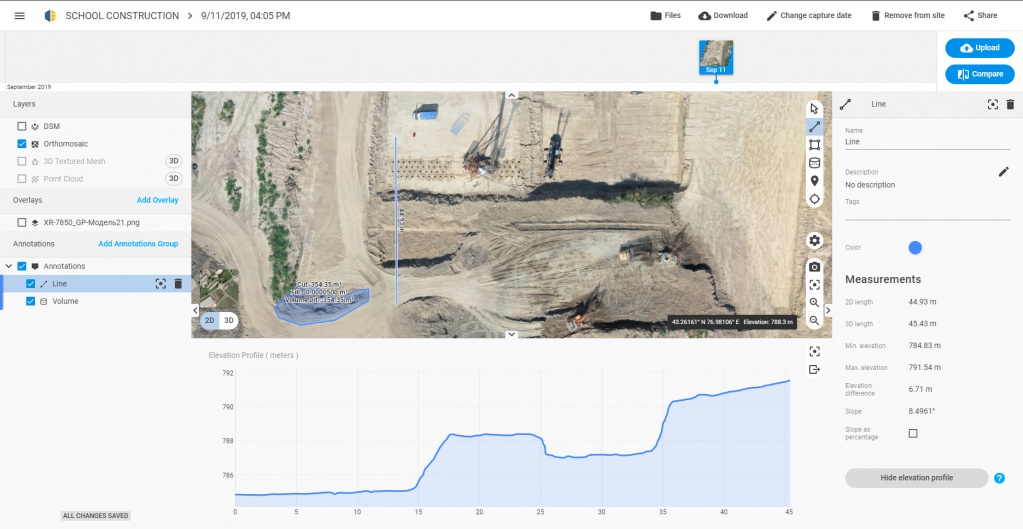Click the Add Overlay link

[x=157, y=200]
